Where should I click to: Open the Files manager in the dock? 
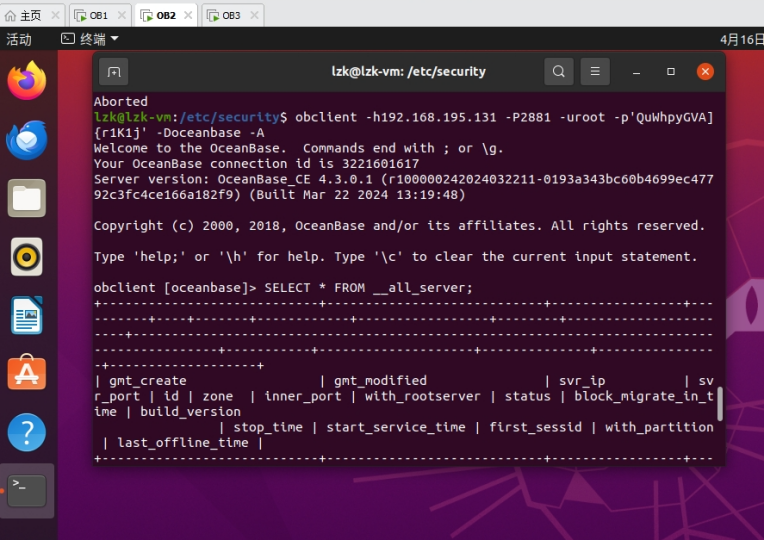pyautogui.click(x=27, y=198)
